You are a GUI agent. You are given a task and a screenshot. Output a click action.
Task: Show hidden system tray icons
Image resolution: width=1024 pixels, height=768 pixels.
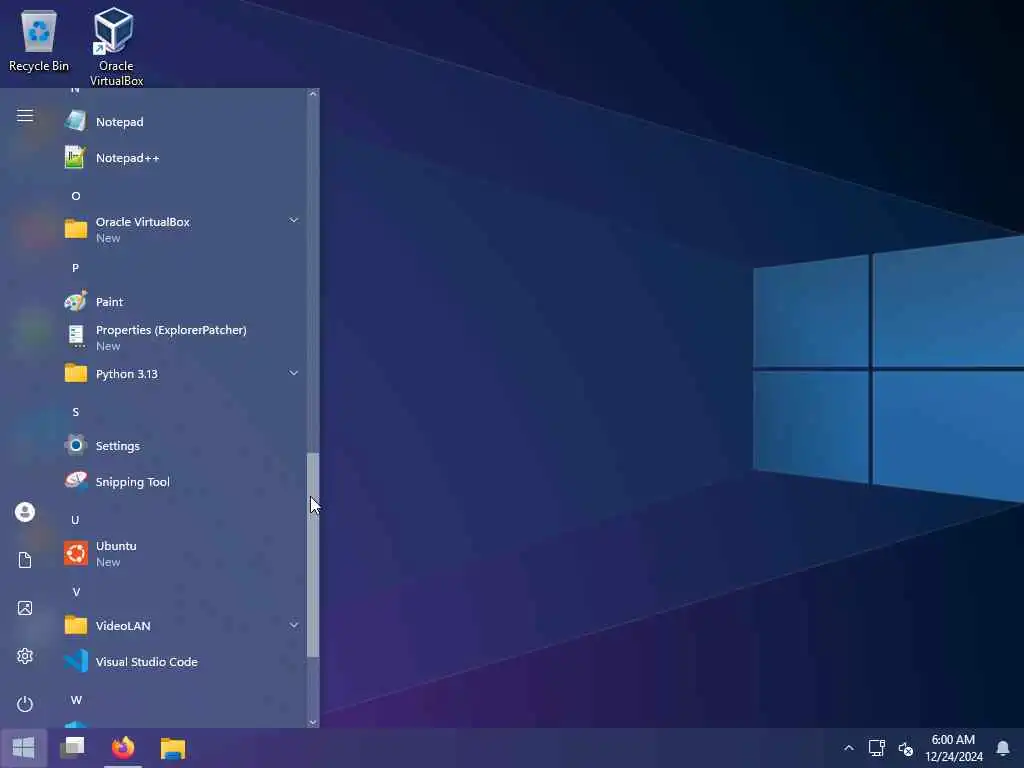pyautogui.click(x=848, y=748)
